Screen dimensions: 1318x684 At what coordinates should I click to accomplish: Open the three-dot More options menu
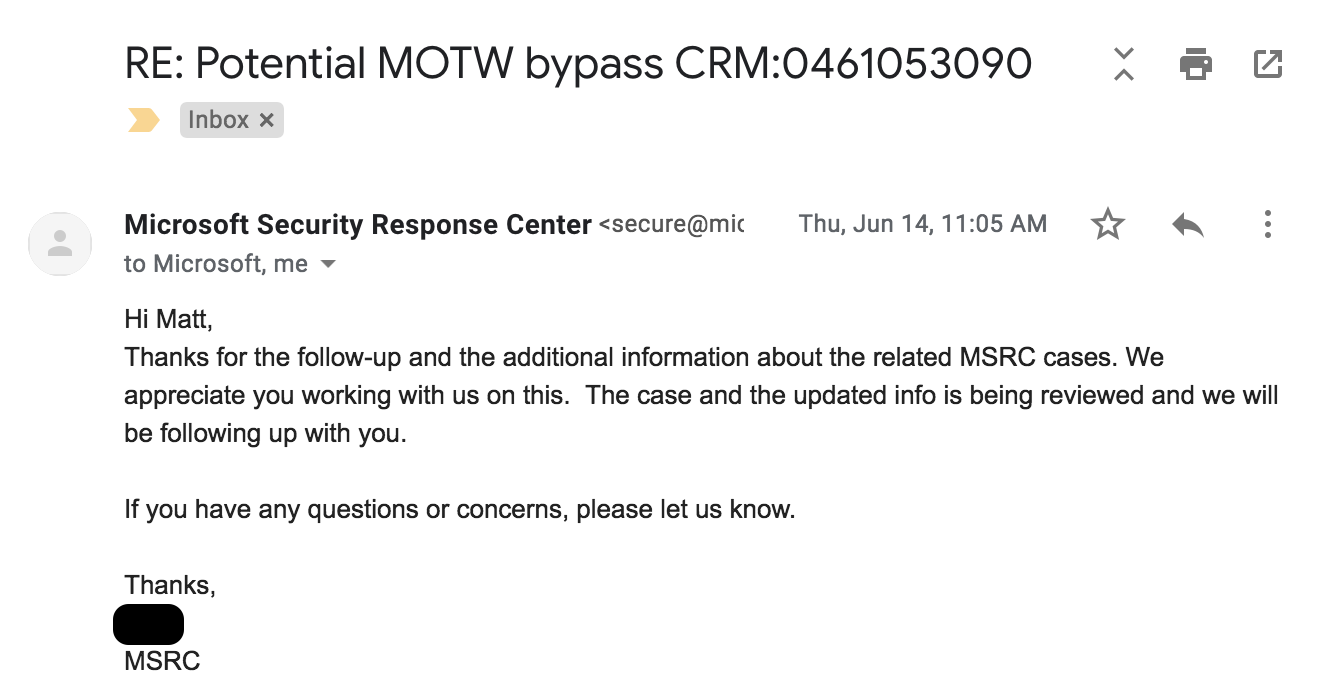coord(1267,224)
